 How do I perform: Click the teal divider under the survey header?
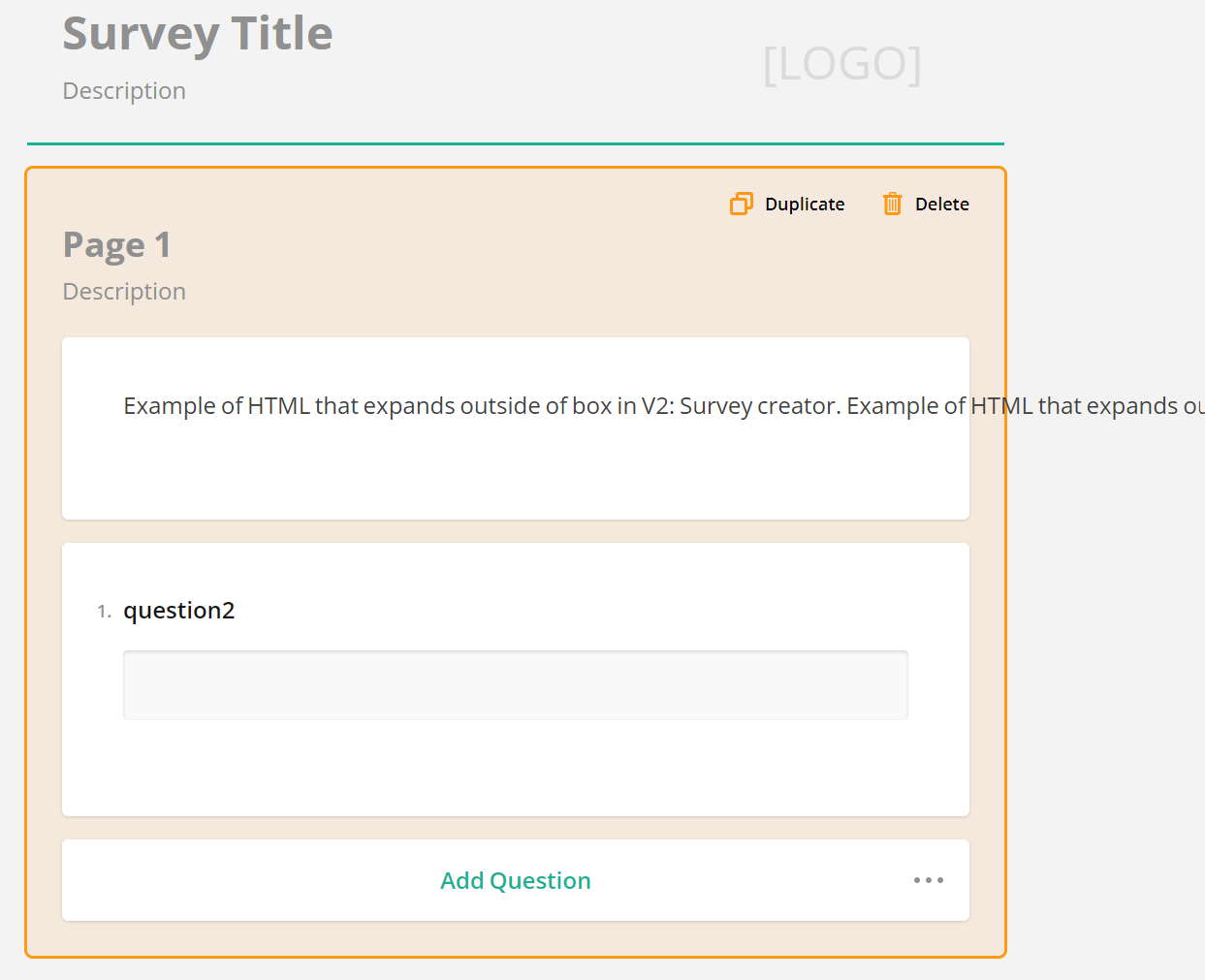[515, 142]
